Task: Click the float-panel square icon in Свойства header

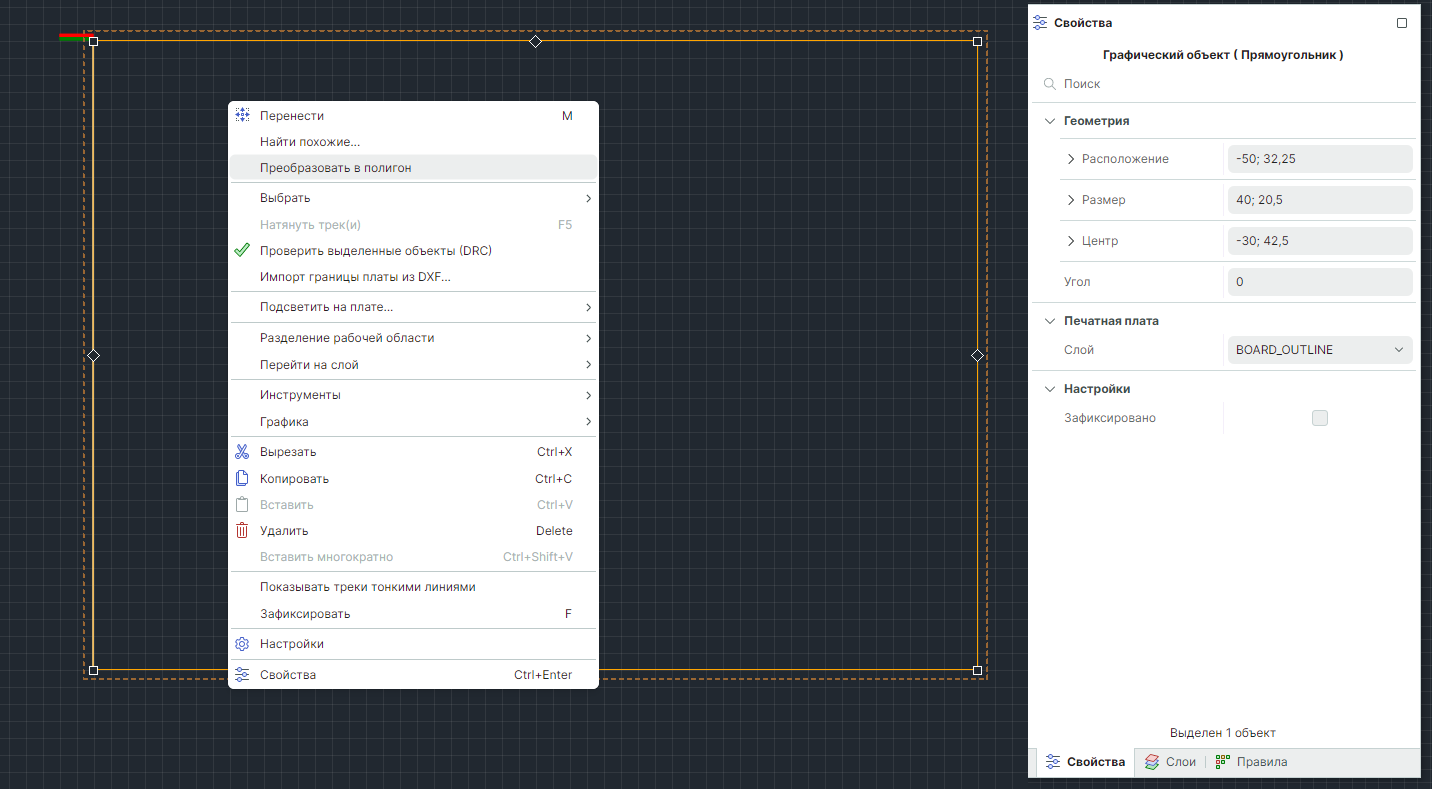Action: pos(1402,23)
